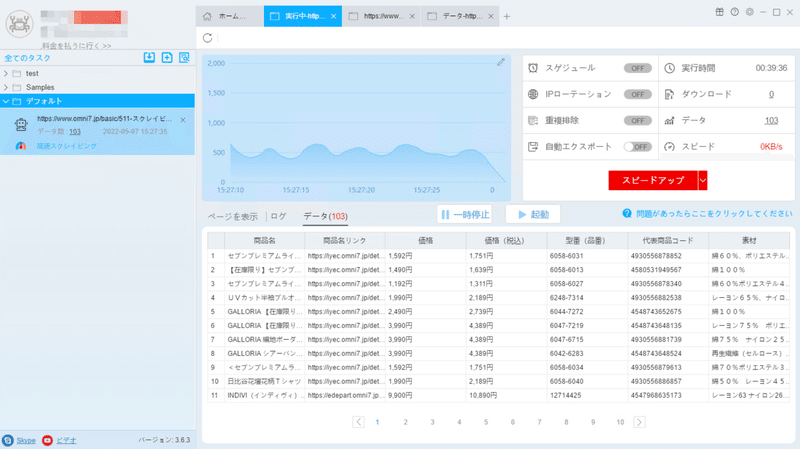
Task: Click the refresh icon below the tabs
Action: click(x=207, y=38)
